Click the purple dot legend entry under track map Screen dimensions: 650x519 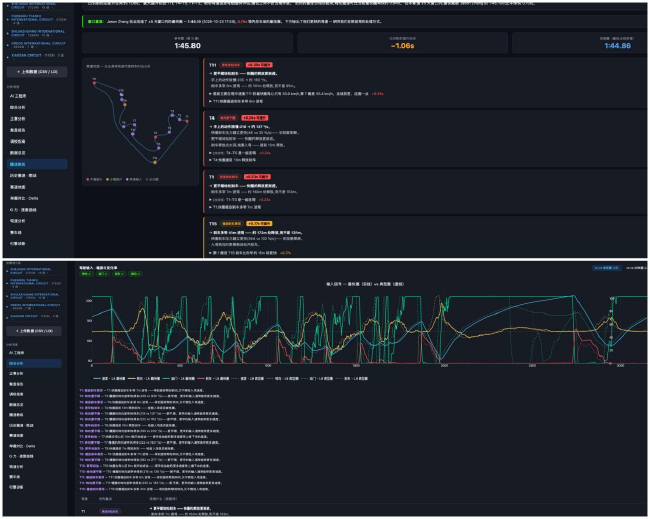(x=134, y=179)
